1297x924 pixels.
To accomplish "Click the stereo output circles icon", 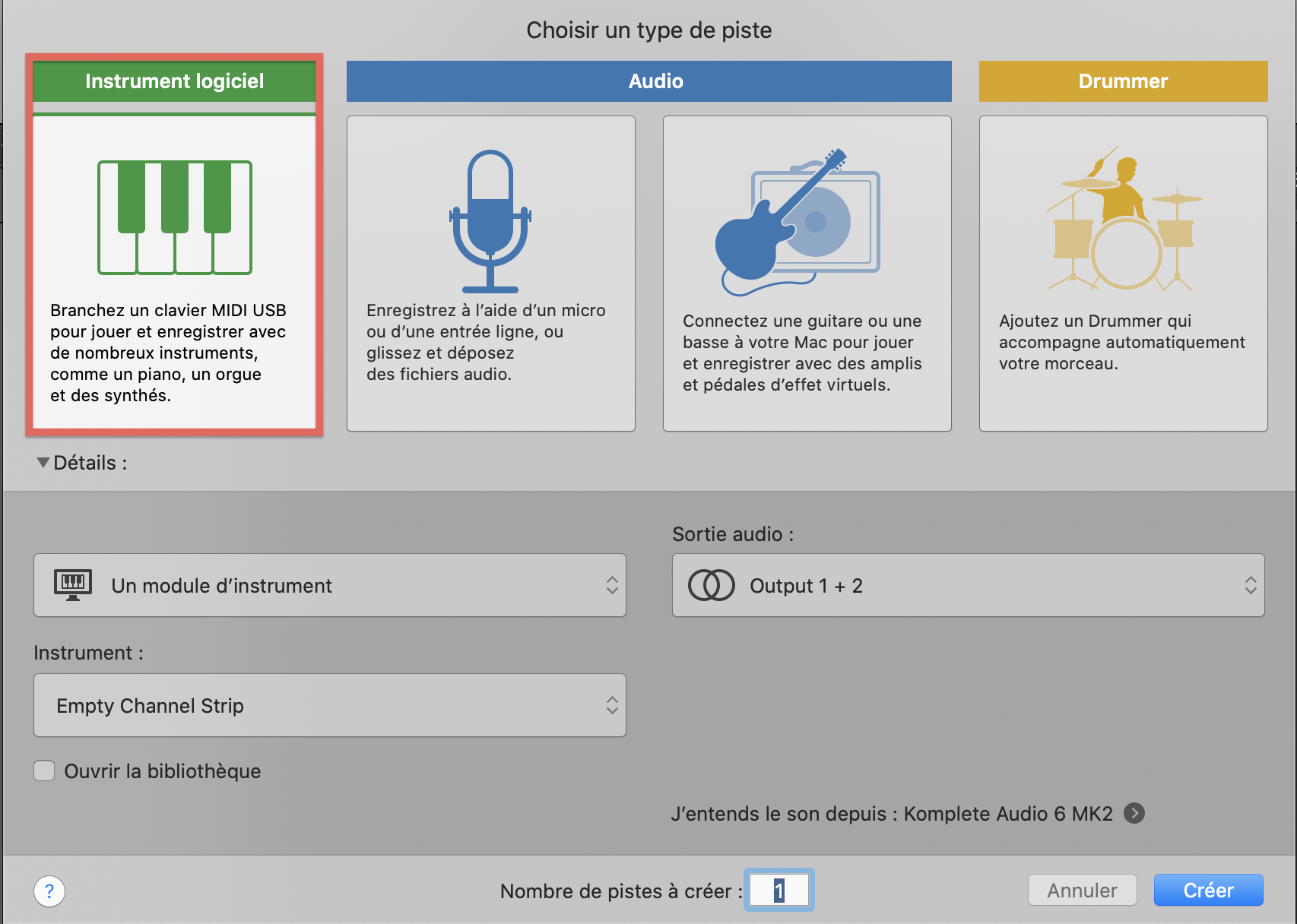I will tap(711, 585).
